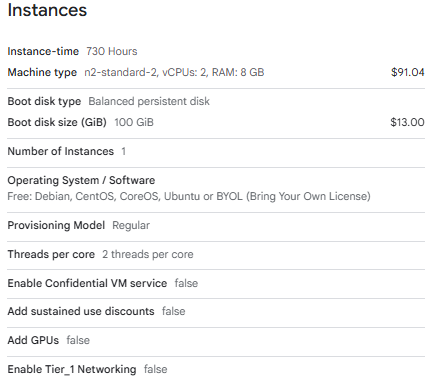Click the Add GPUs label
Screen dimensions: 446x382
pos(33,340)
